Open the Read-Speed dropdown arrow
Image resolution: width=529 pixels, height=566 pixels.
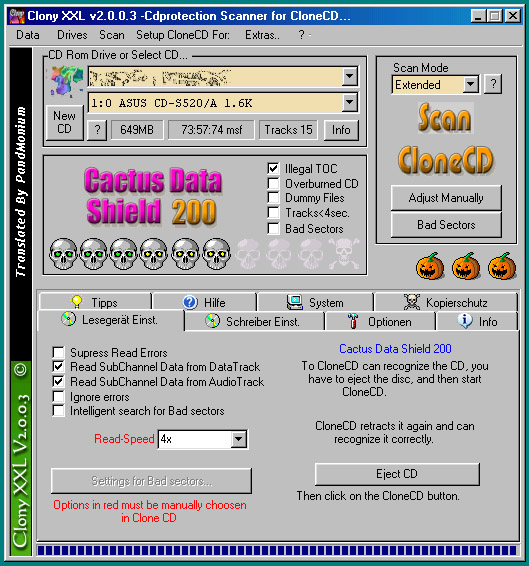238,439
